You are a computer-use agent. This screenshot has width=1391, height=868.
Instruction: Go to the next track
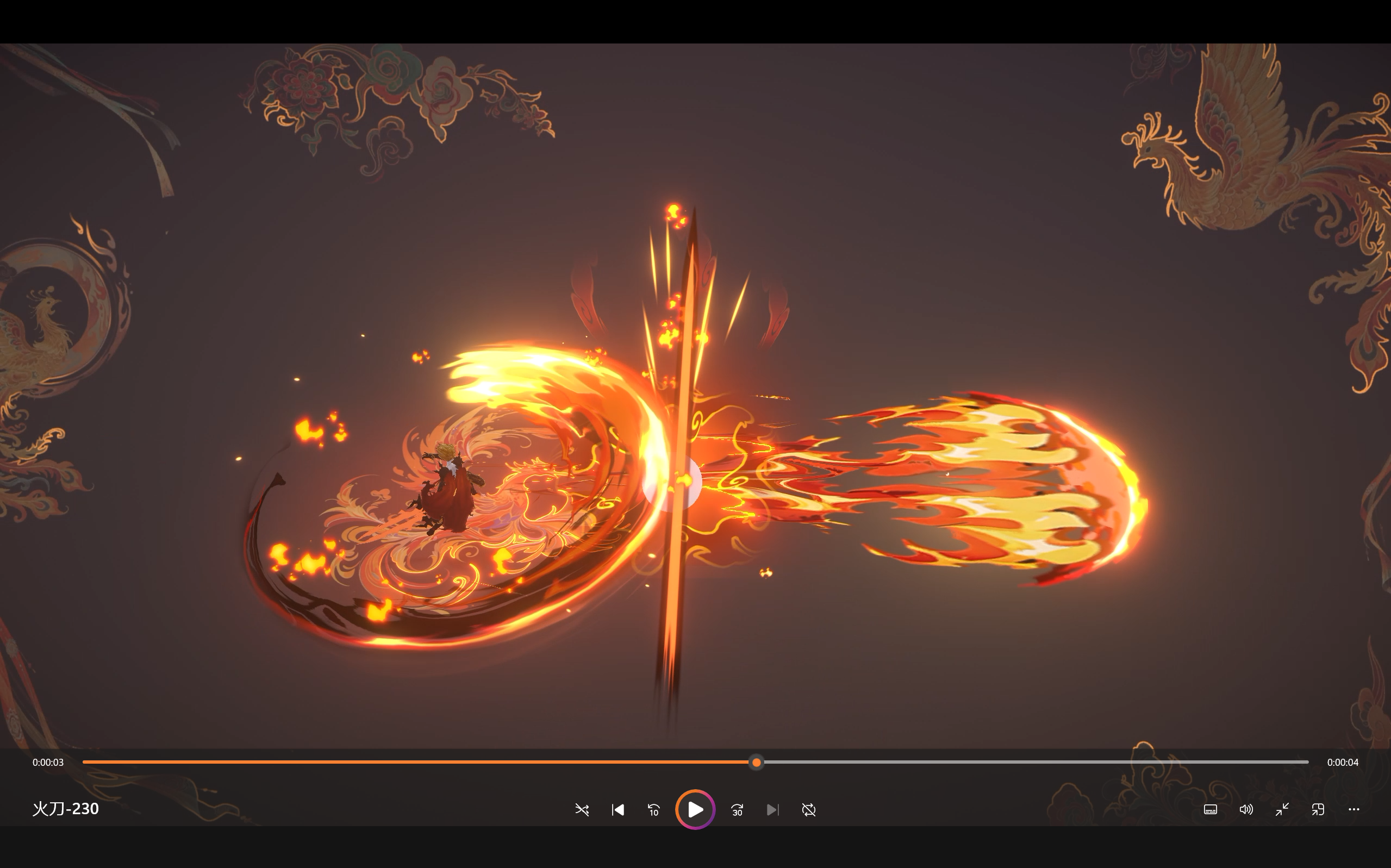pyautogui.click(x=773, y=809)
